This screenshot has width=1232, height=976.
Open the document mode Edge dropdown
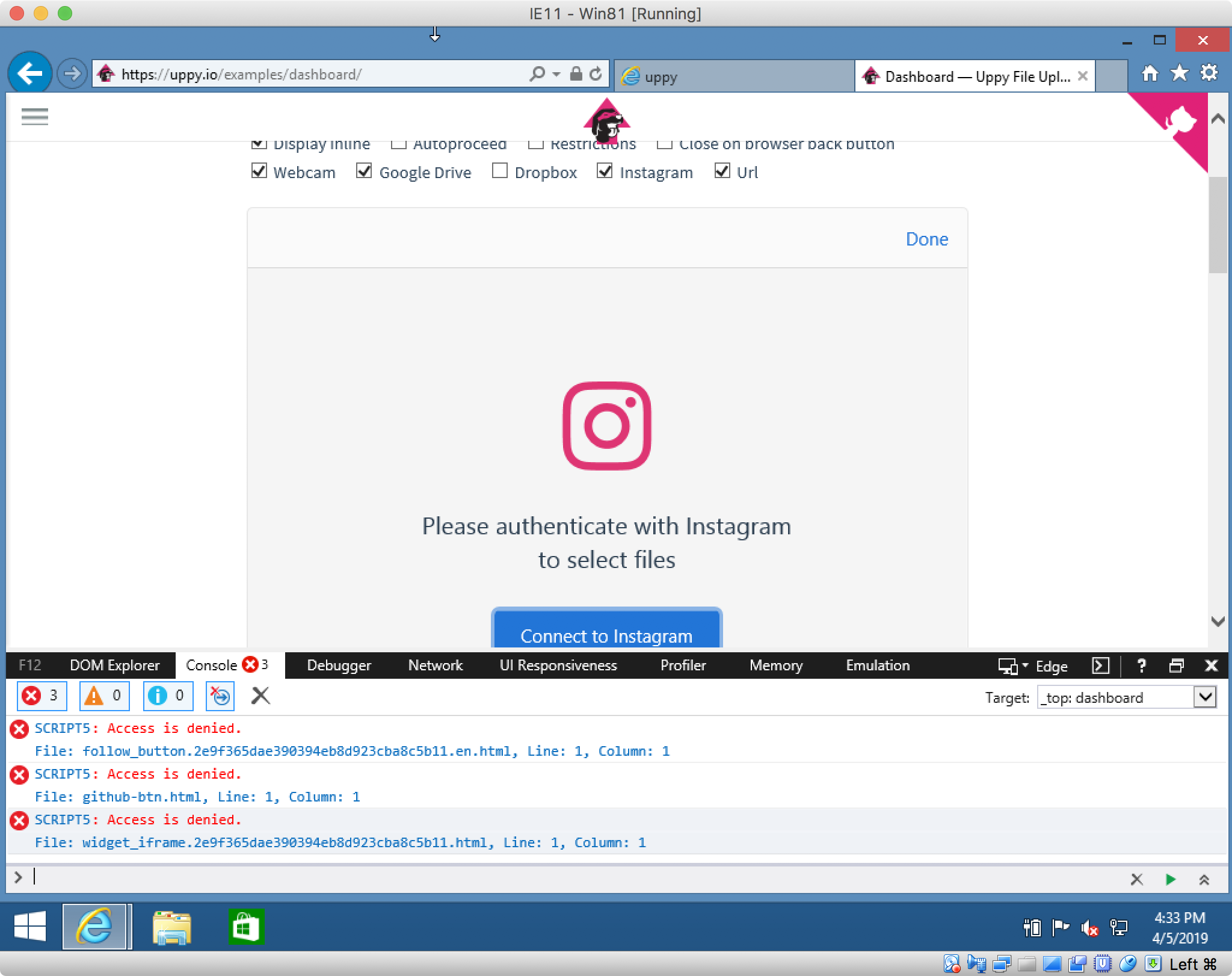(x=1033, y=666)
